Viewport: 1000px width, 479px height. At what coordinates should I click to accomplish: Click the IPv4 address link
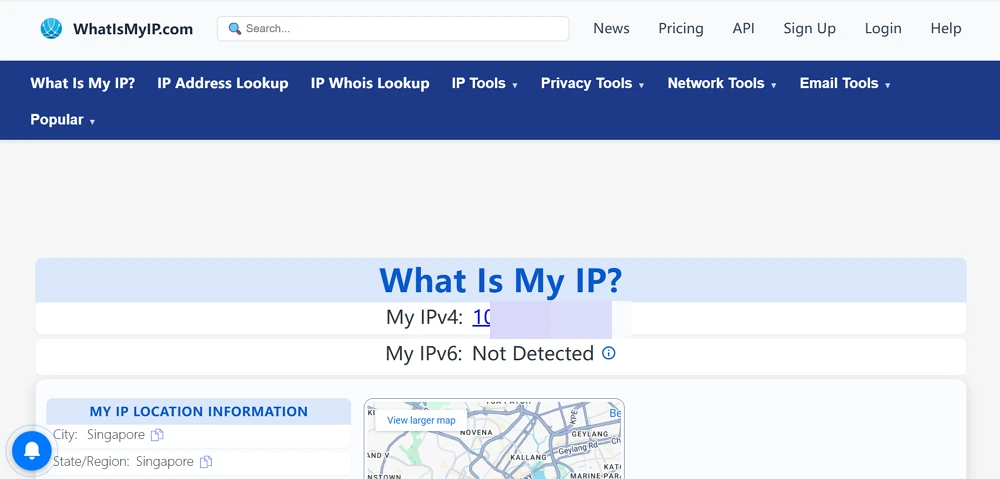point(481,317)
